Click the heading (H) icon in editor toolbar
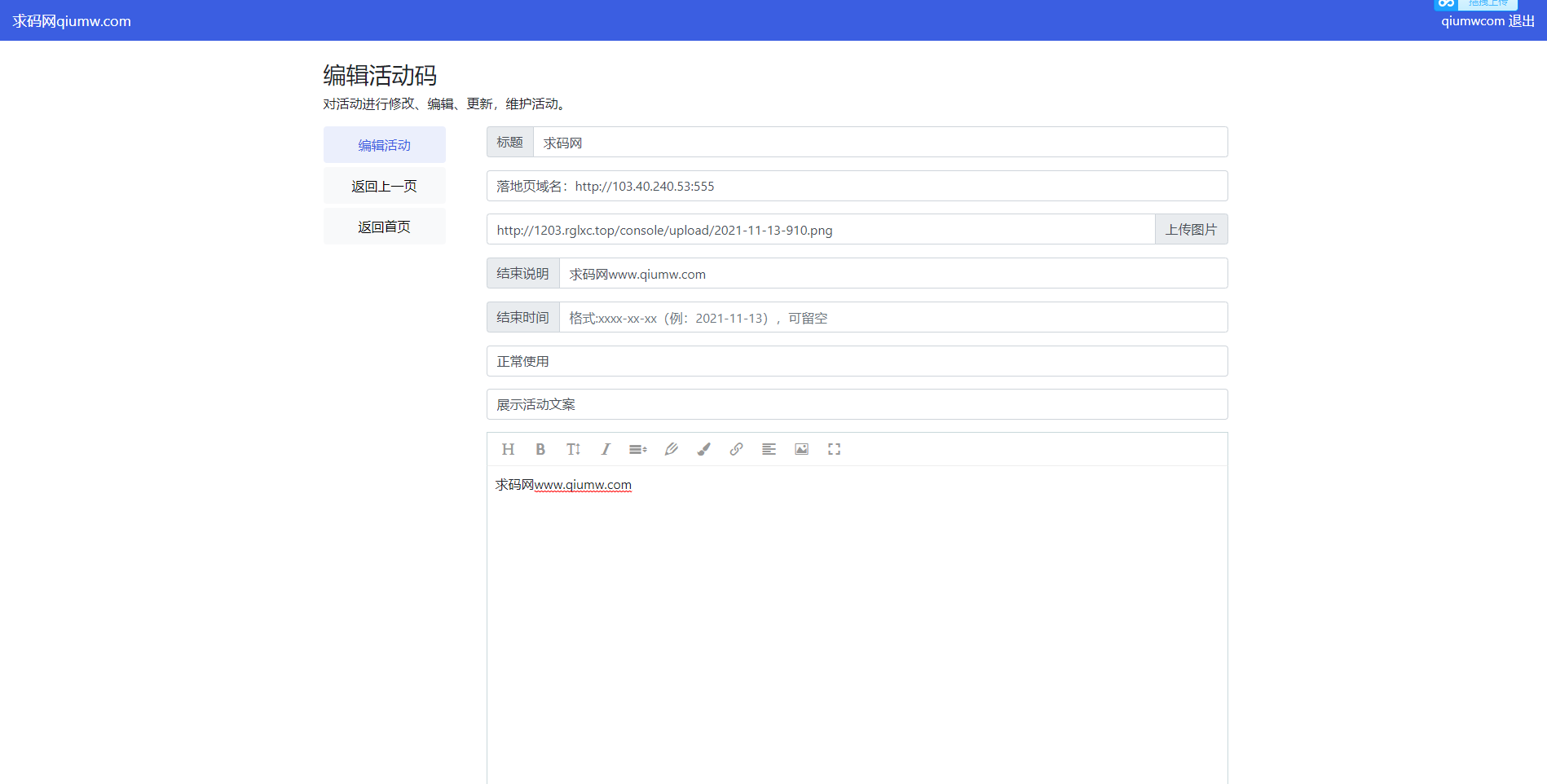1547x784 pixels. click(x=508, y=449)
